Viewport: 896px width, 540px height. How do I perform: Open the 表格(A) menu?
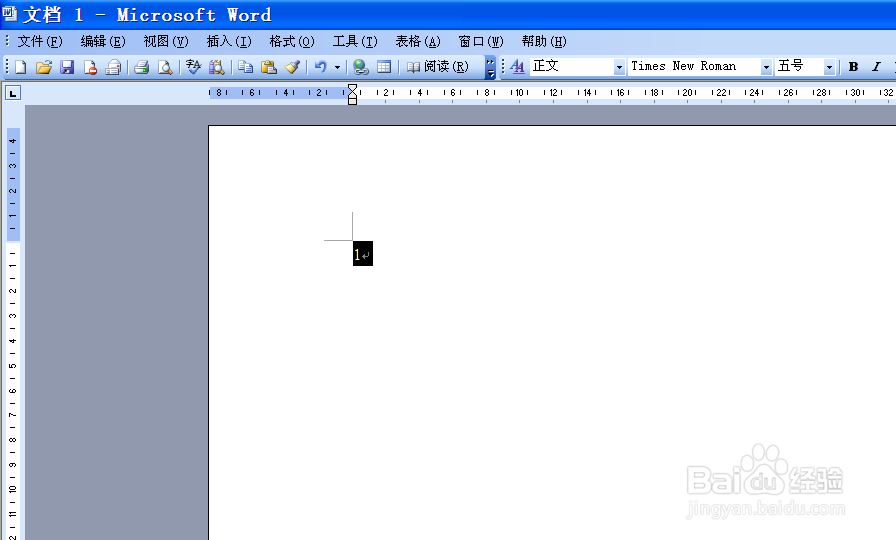point(418,42)
